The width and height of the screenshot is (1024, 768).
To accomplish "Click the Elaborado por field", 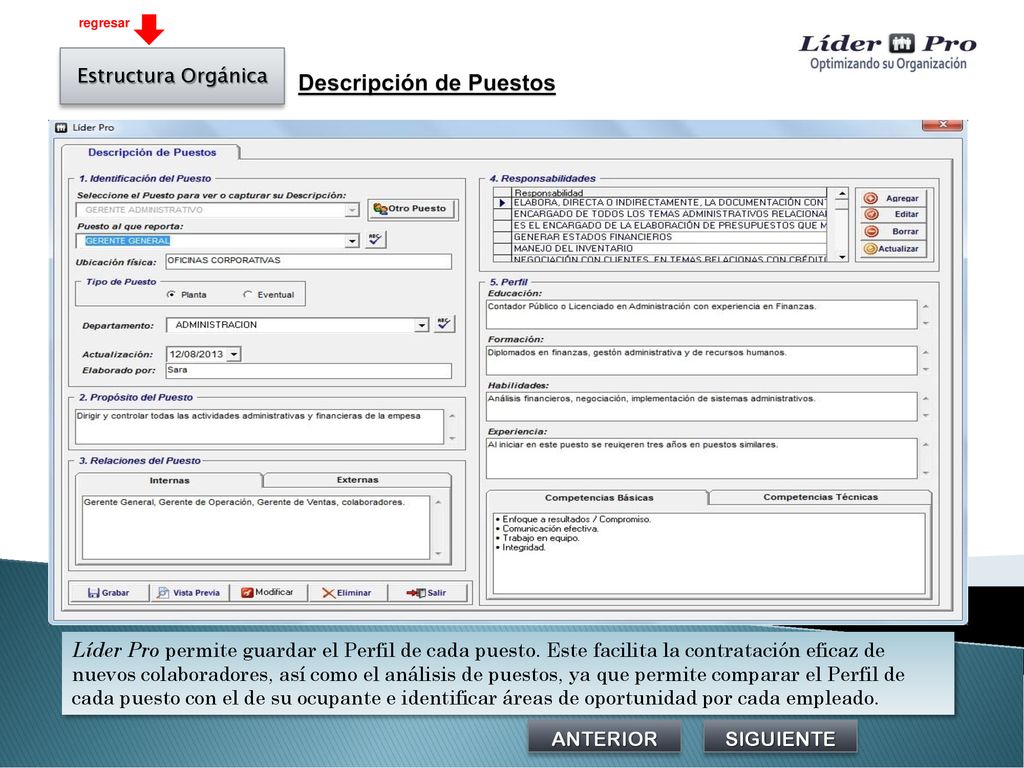I will coord(308,370).
